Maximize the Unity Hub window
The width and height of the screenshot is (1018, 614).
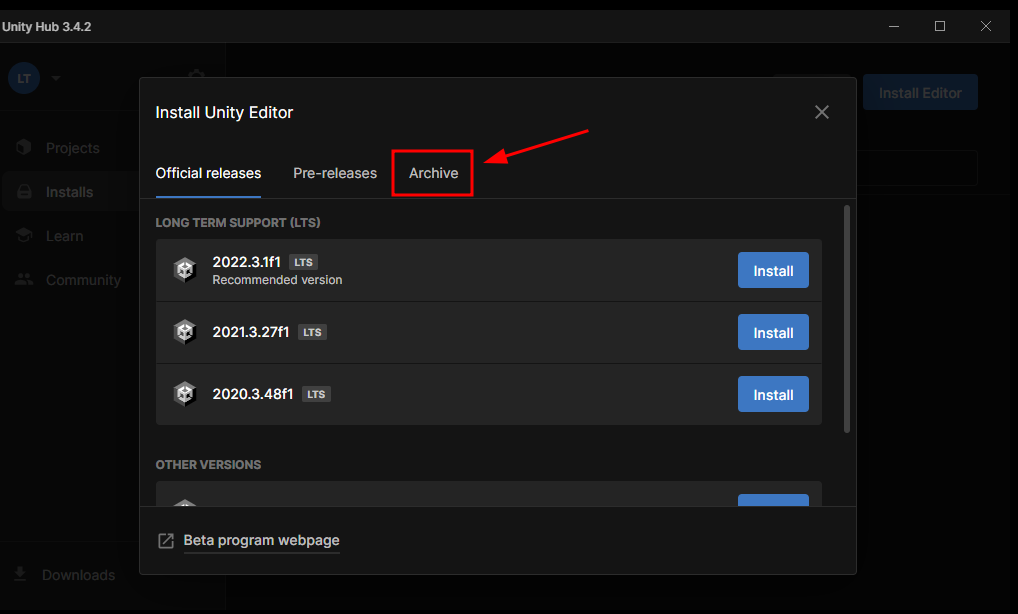click(x=939, y=27)
